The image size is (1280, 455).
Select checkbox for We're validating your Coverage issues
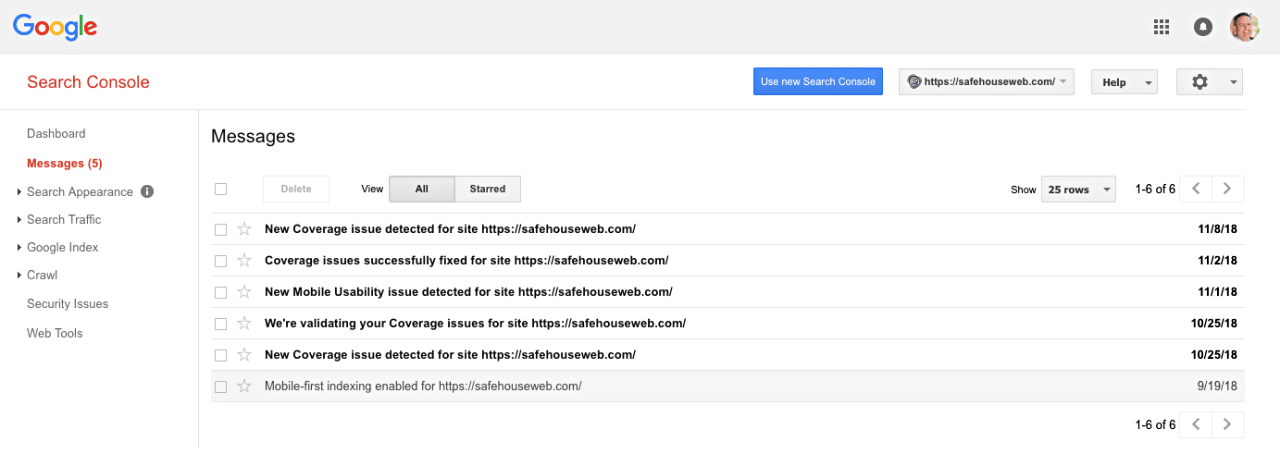pos(221,324)
